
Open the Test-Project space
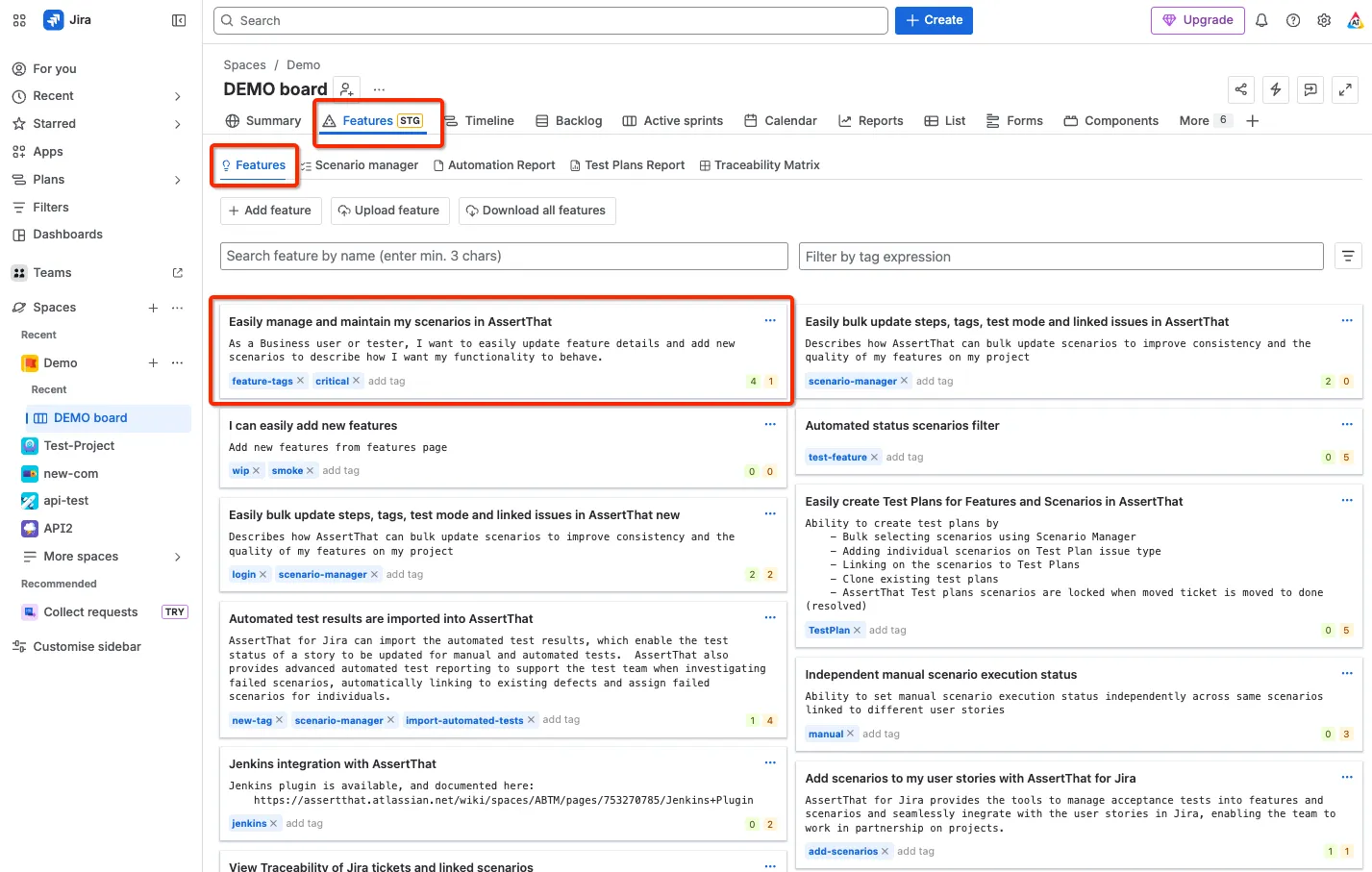[79, 446]
